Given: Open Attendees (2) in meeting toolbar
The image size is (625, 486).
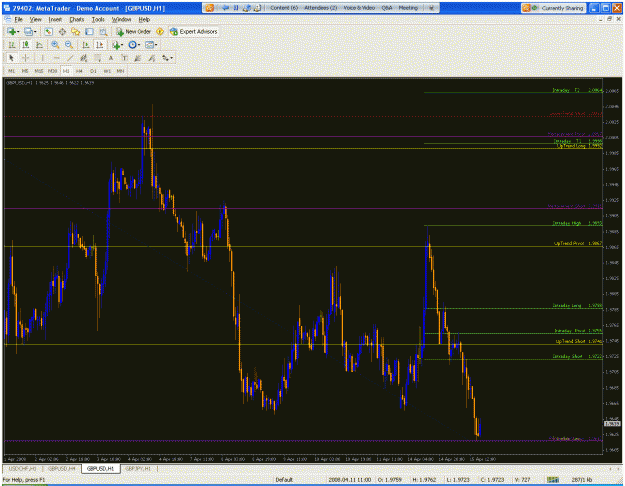Looking at the screenshot, I should pos(320,8).
